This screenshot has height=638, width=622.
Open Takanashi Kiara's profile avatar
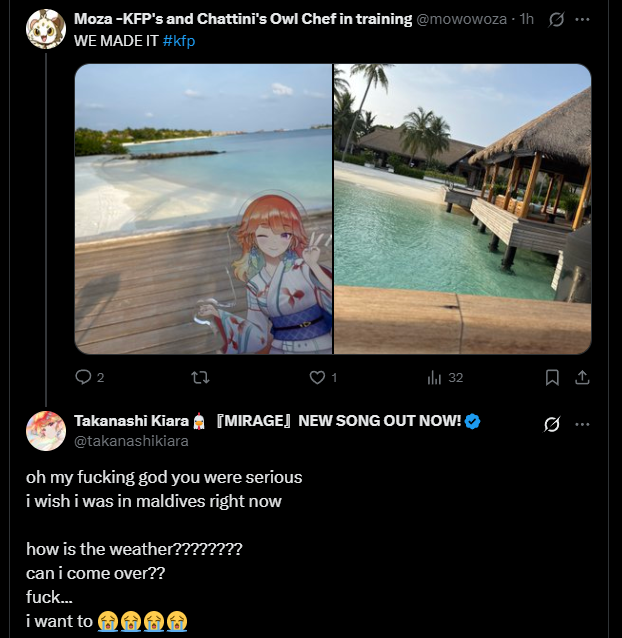(45, 430)
